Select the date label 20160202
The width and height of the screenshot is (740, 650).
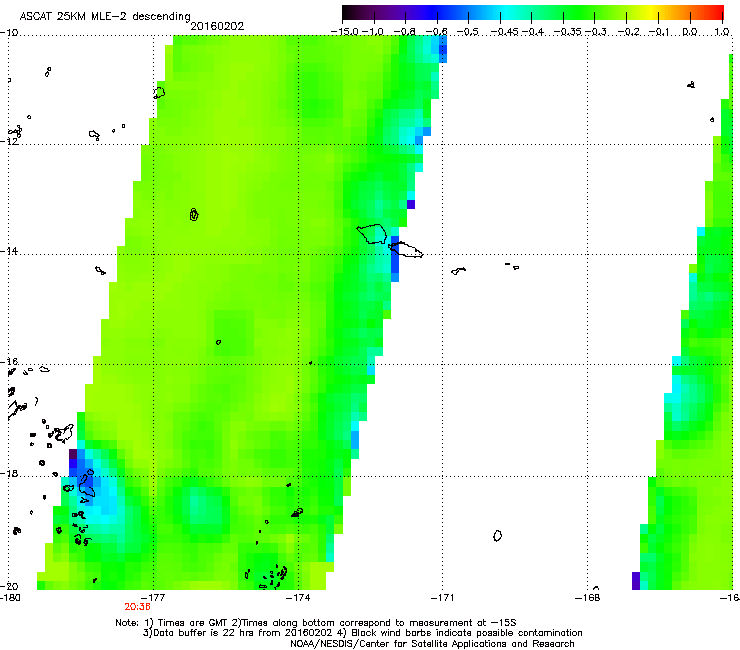[x=217, y=26]
